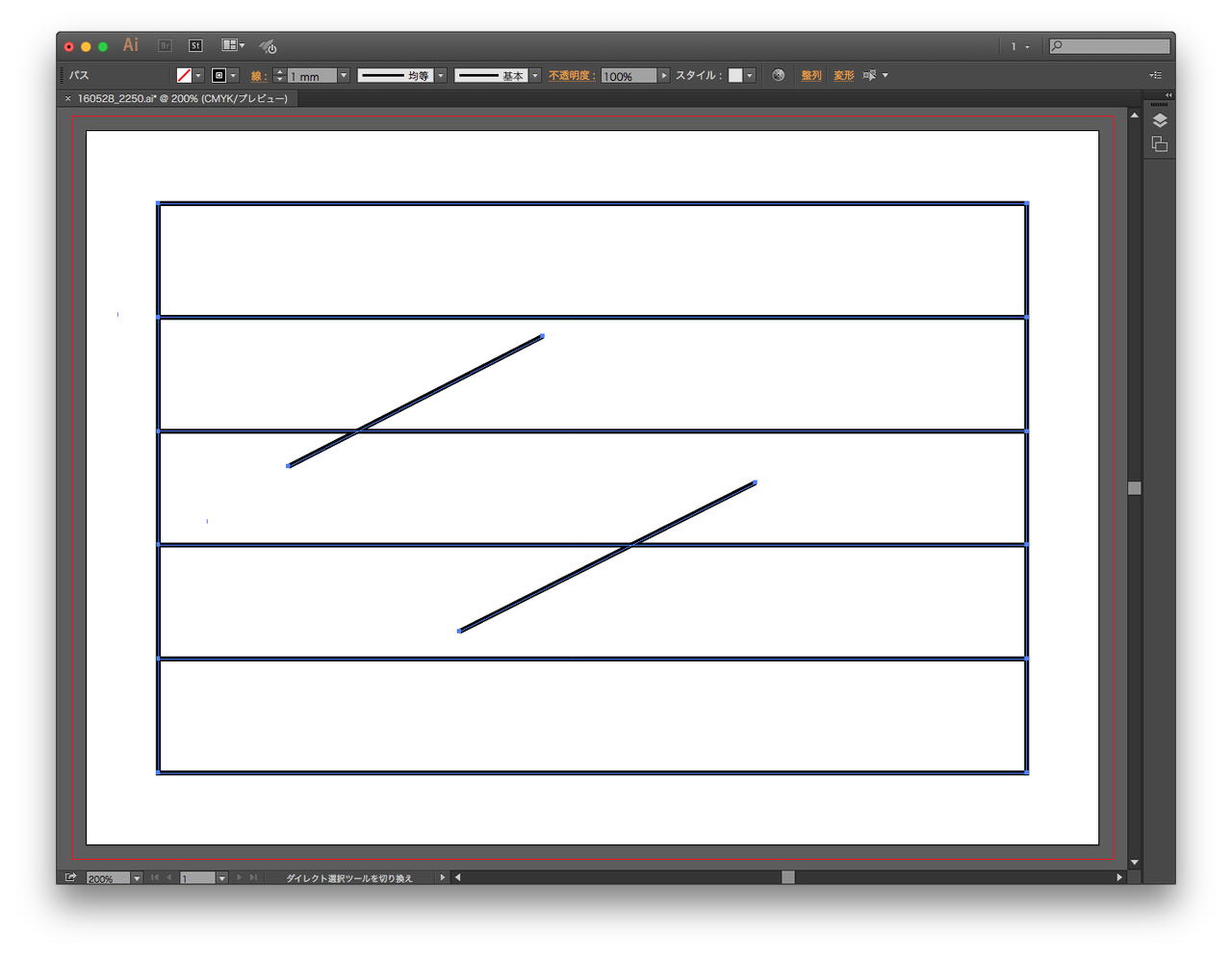
Task: Click the Adobe Stock (St) icon
Action: point(195,44)
